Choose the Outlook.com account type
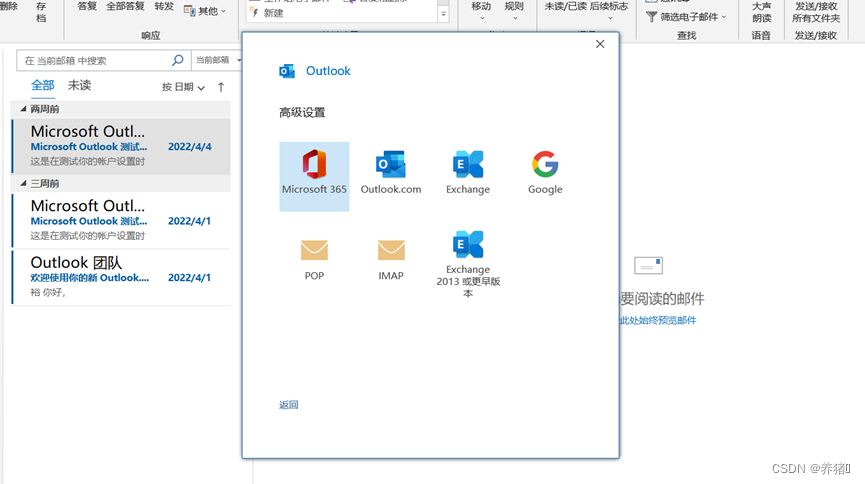865x484 pixels. coord(391,173)
